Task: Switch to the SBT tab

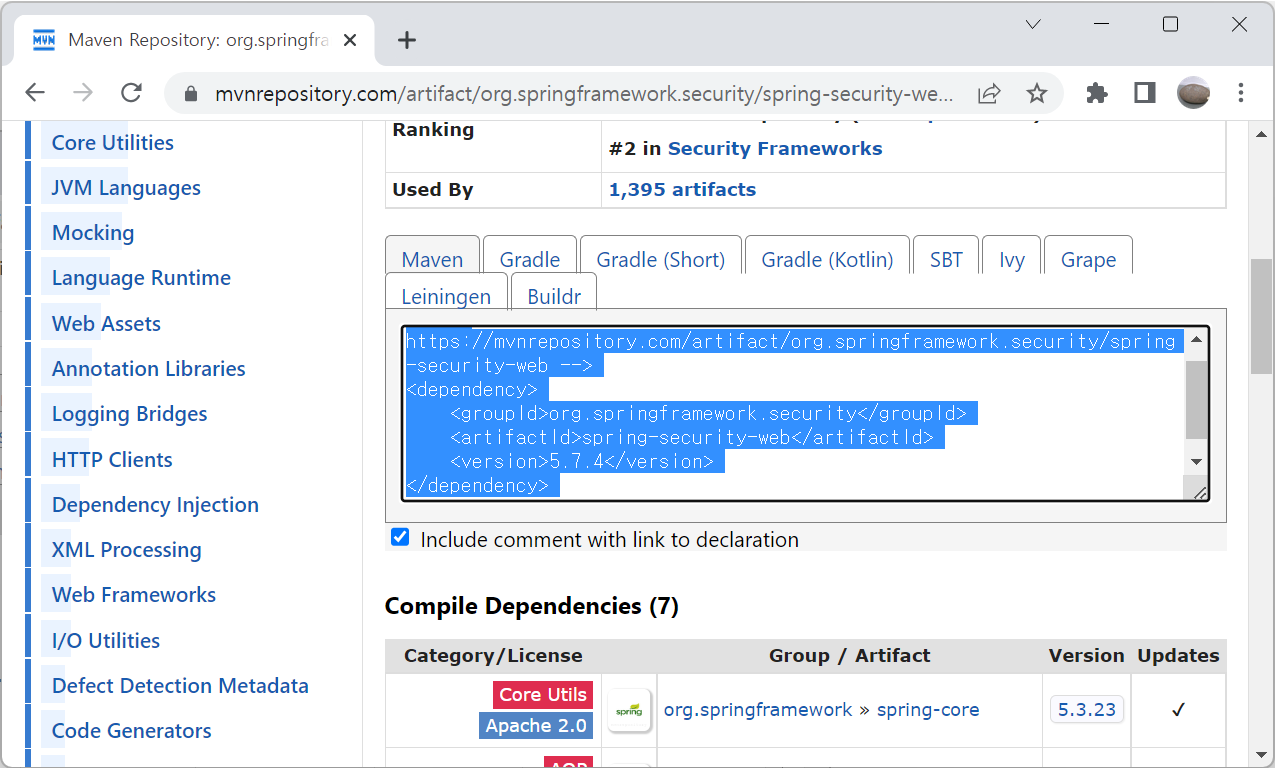Action: point(946,260)
